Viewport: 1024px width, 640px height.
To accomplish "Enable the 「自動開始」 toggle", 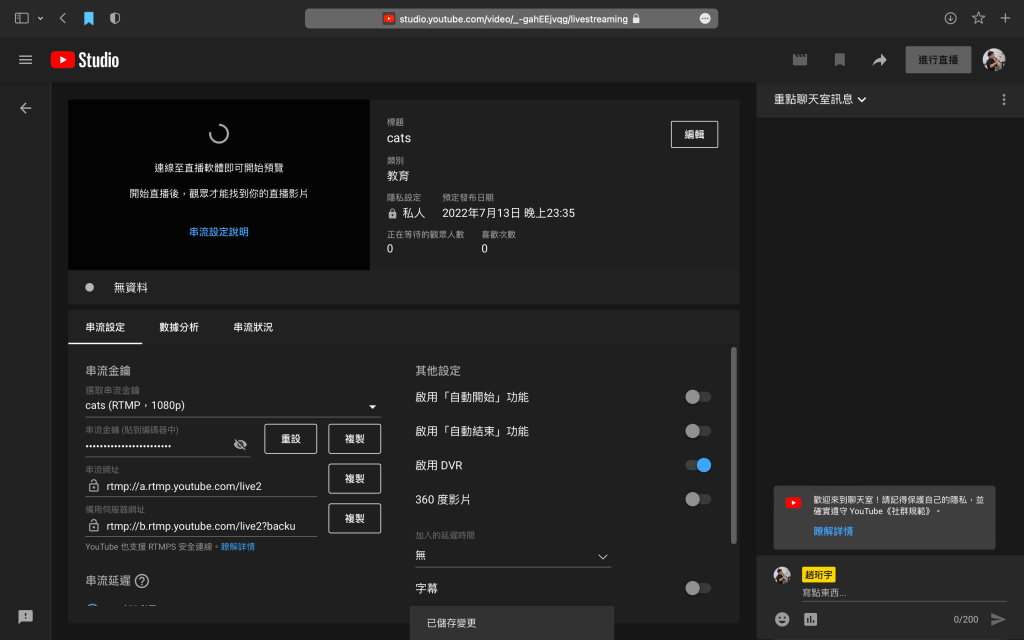I will [x=698, y=397].
